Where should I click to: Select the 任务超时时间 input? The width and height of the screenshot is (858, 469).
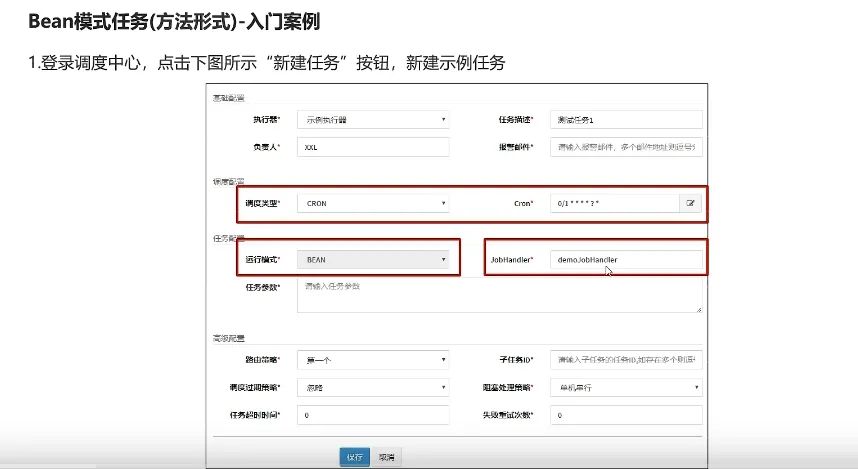tap(373, 414)
